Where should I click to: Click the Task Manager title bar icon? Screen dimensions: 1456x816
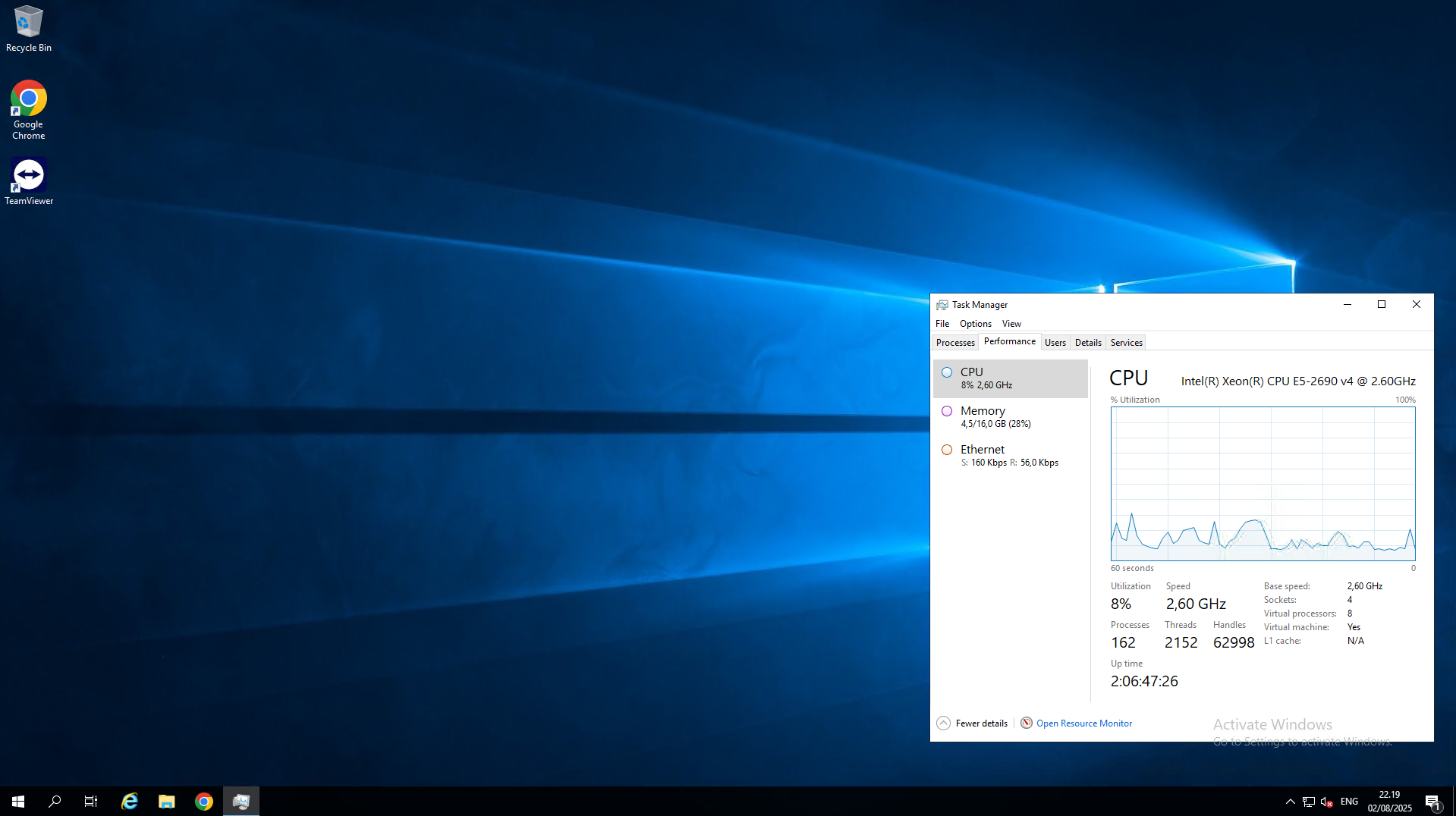[942, 304]
